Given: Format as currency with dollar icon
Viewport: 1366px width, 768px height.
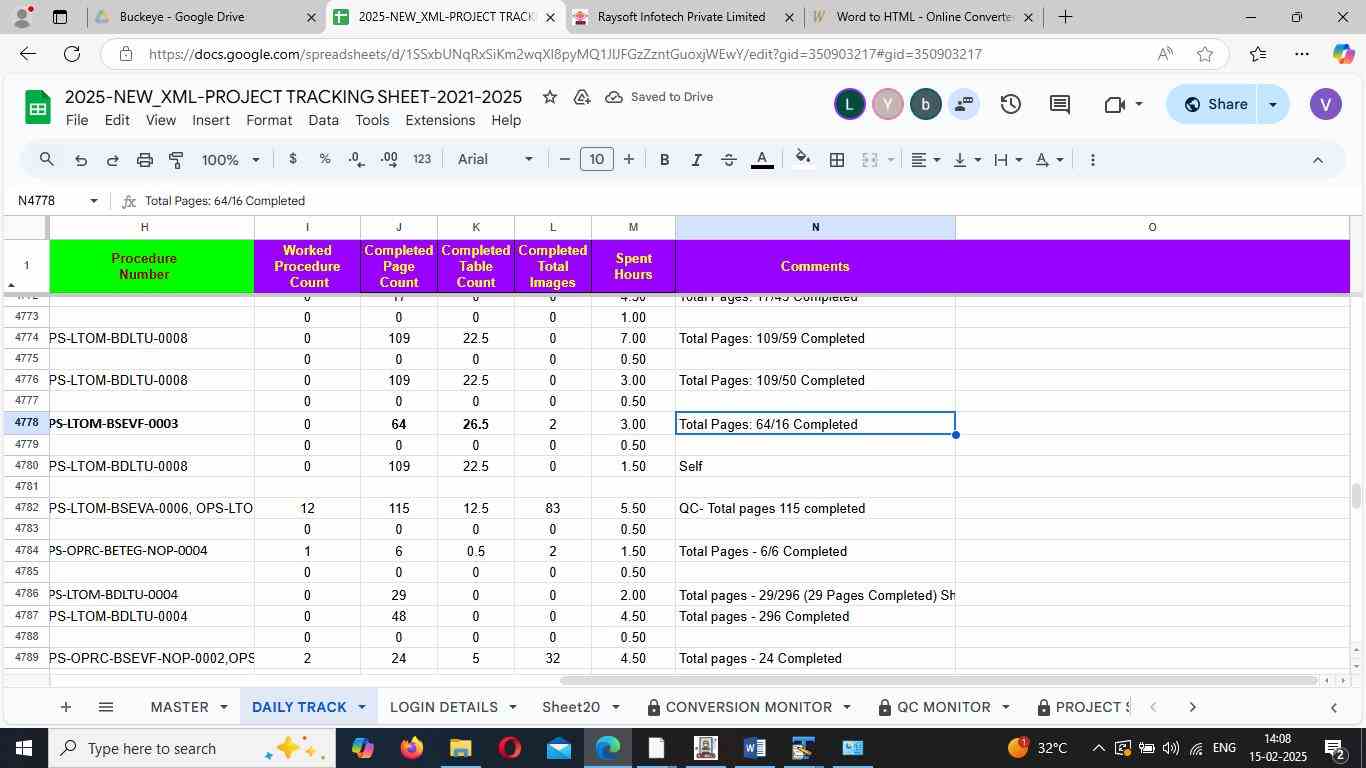Looking at the screenshot, I should (292, 160).
